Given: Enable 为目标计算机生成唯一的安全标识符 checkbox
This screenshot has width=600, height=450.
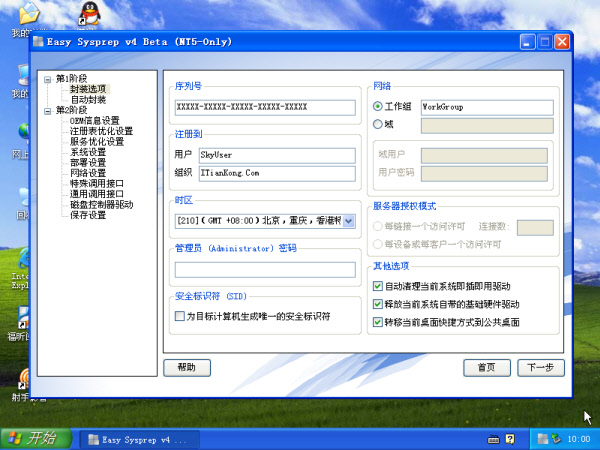Looking at the screenshot, I should coord(179,316).
